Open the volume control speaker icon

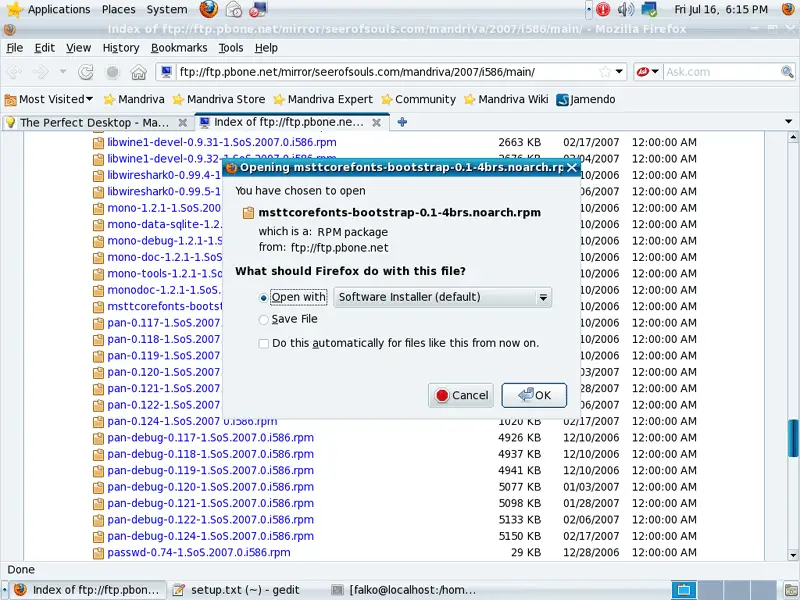click(626, 9)
